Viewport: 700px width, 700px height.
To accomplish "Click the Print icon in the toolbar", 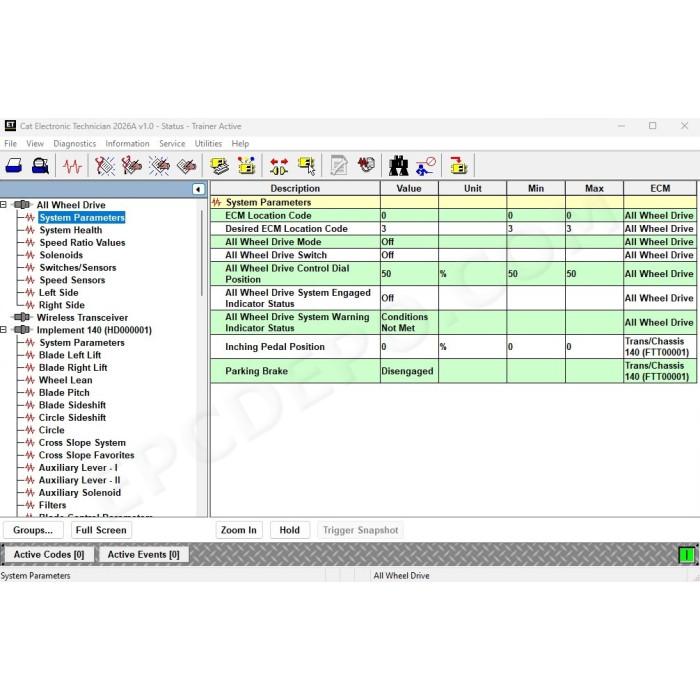I will (14, 166).
